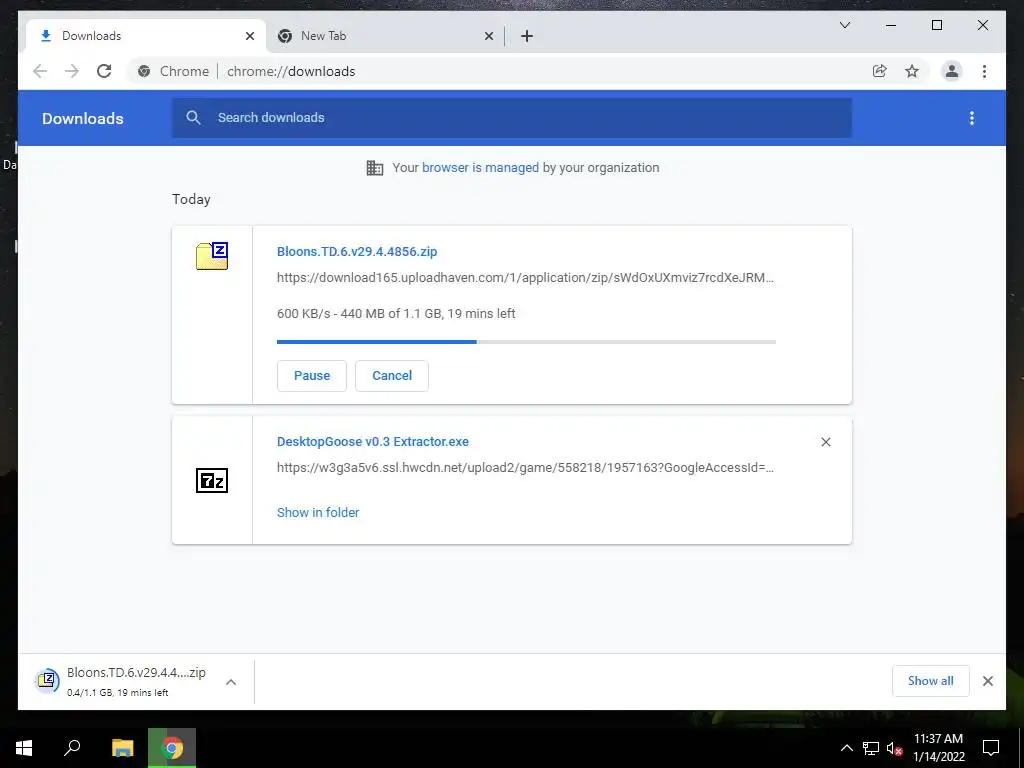Click the Downloads page title
This screenshot has height=768, width=1024.
click(x=83, y=118)
